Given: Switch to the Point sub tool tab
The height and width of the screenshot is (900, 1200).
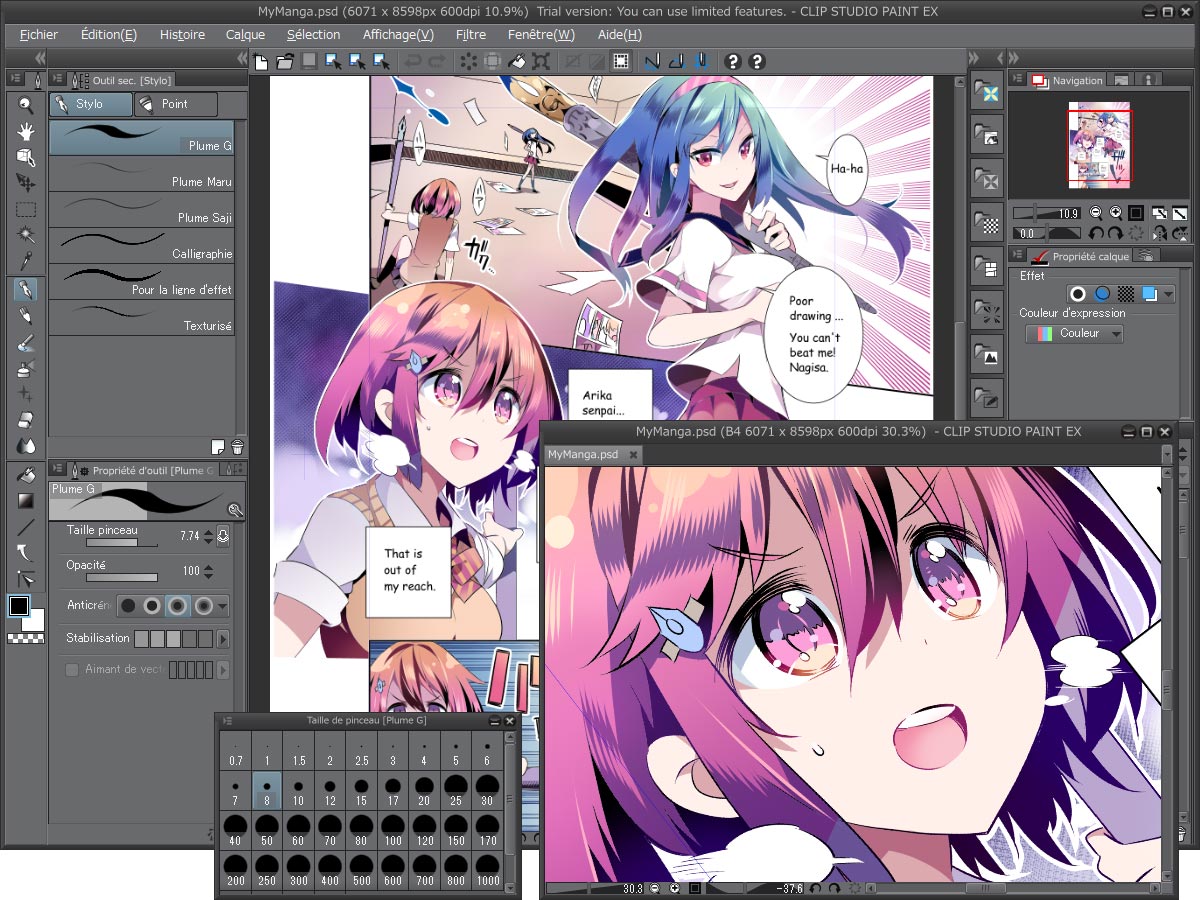Looking at the screenshot, I should 176,104.
